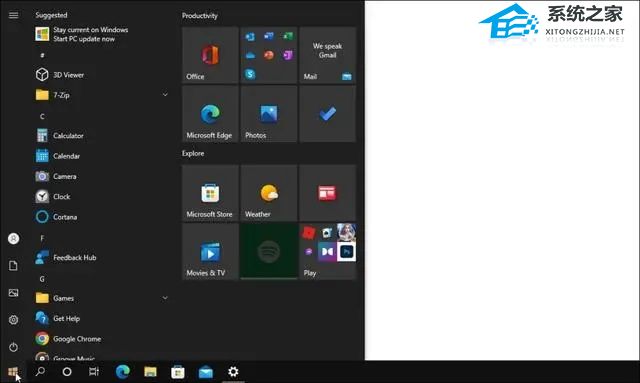Screen dimensions: 640x383
Task: Open Get Help from the app list
Action: [101, 318]
